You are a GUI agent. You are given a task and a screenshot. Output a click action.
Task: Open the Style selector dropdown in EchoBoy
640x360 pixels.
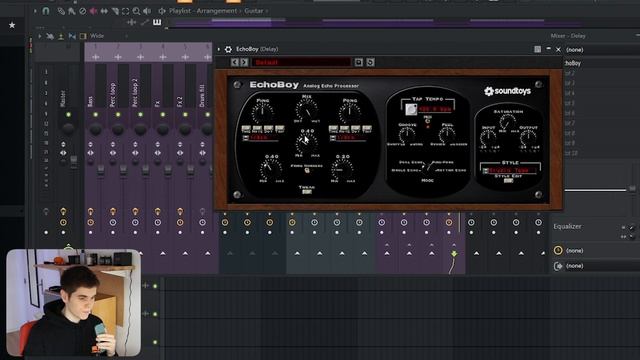pyautogui.click(x=510, y=170)
